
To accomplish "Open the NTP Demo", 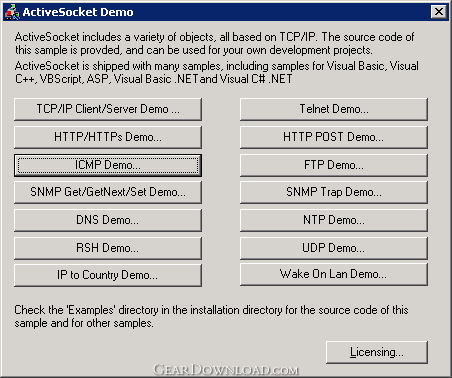I will click(334, 220).
